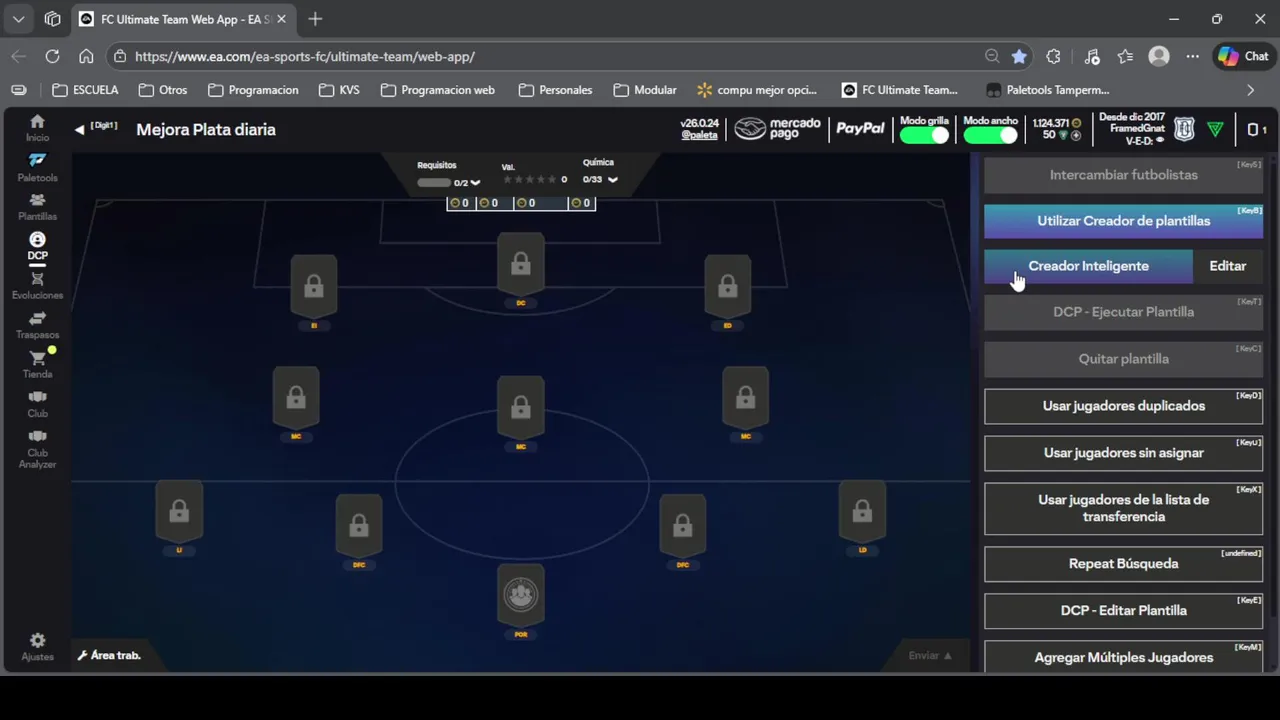This screenshot has height=720, width=1280.
Task: Open Programacion web bookmarks folder
Action: [438, 90]
